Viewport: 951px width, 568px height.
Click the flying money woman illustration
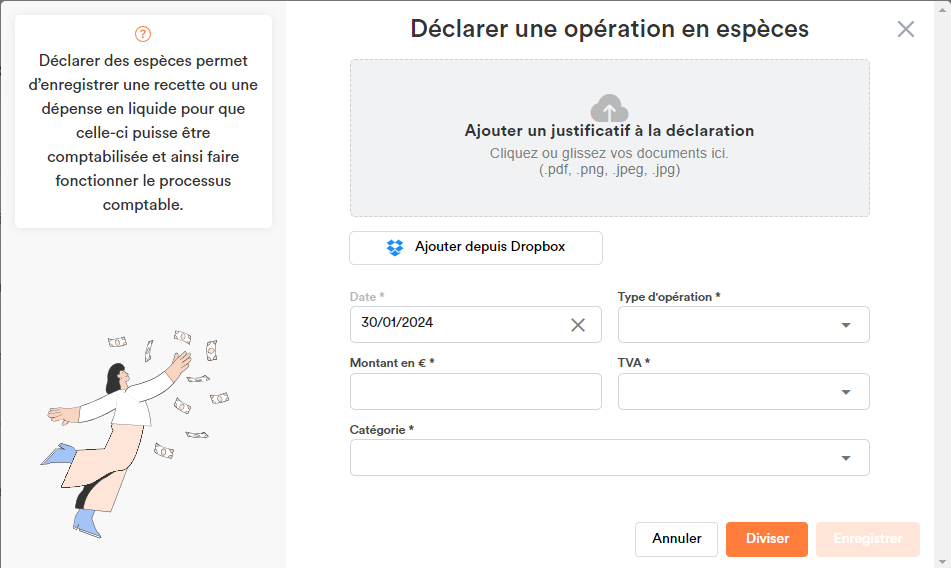coord(136,433)
